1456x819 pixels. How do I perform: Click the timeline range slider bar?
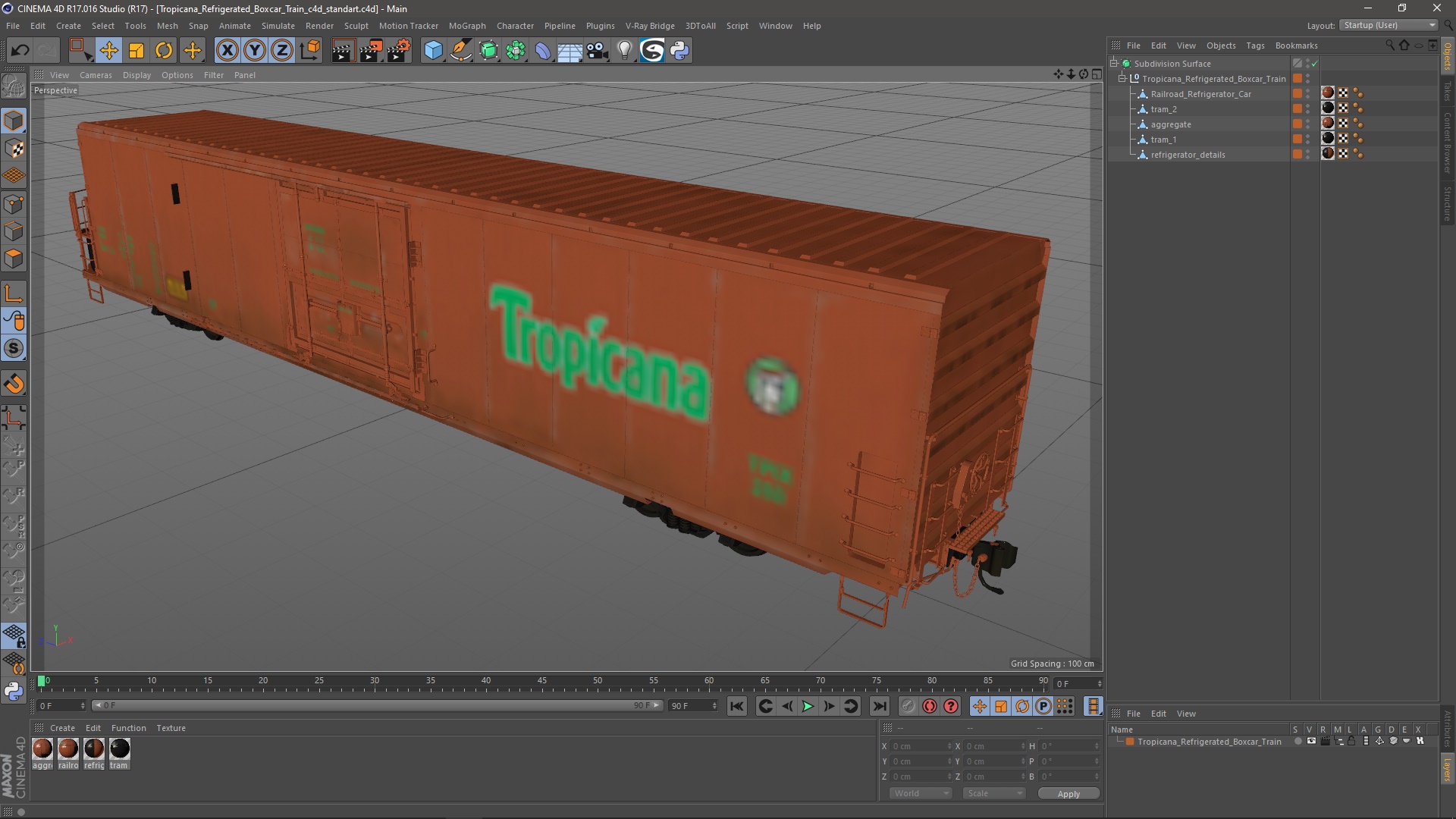click(376, 706)
